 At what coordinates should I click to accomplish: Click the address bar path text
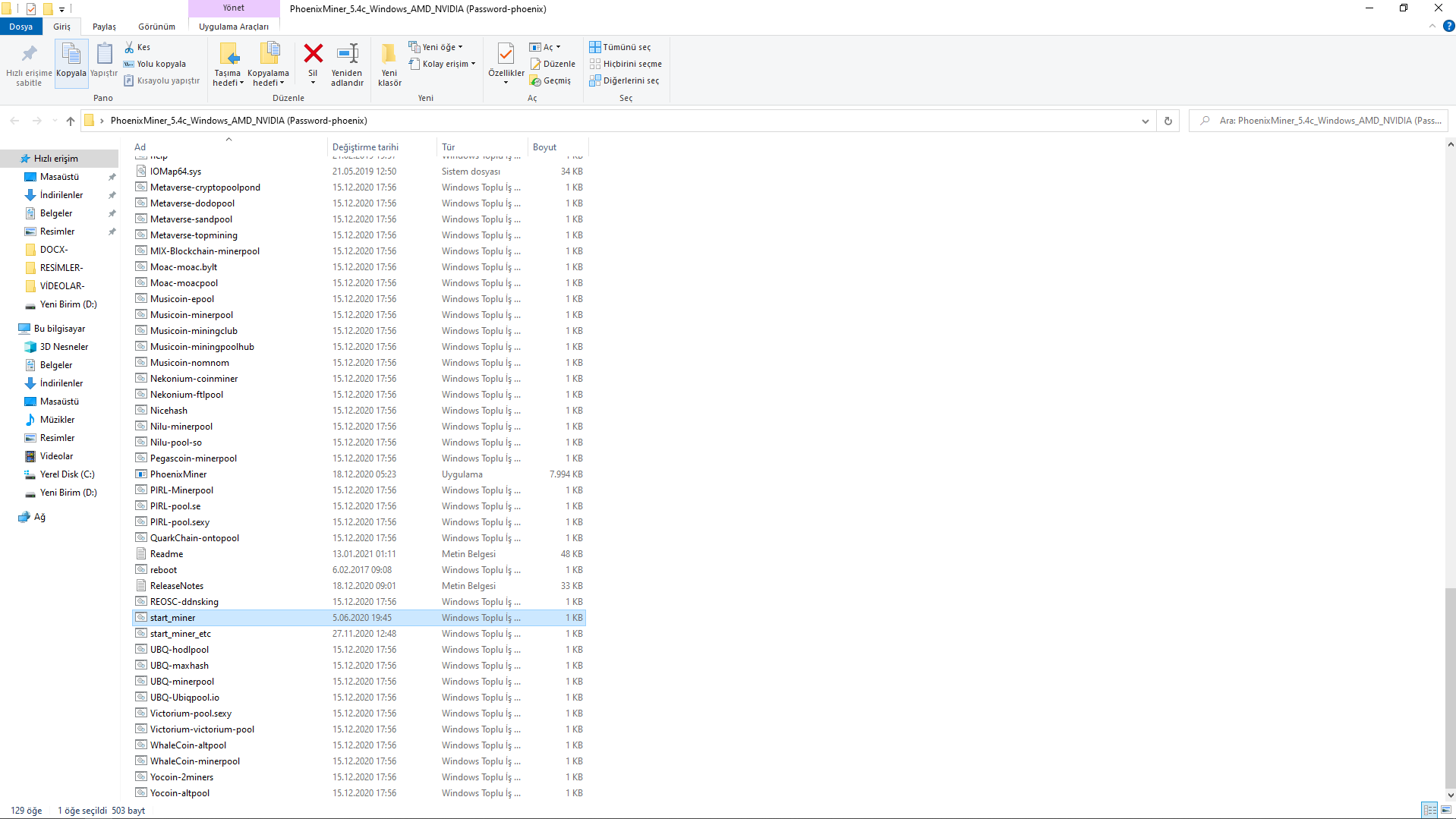click(x=239, y=121)
